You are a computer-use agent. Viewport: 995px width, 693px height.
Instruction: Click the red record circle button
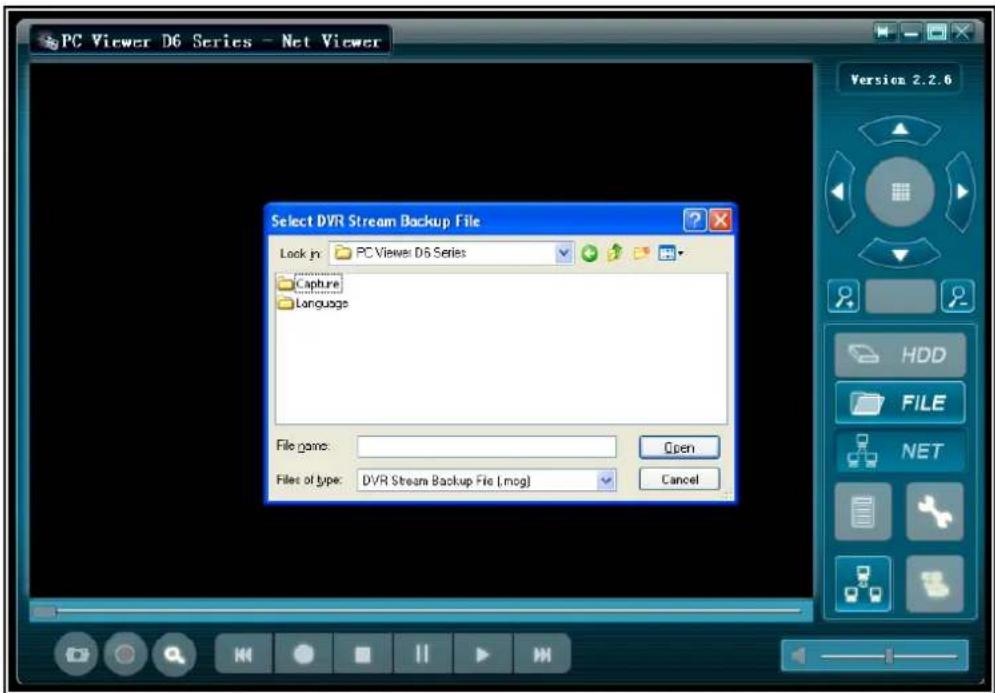tap(126, 654)
